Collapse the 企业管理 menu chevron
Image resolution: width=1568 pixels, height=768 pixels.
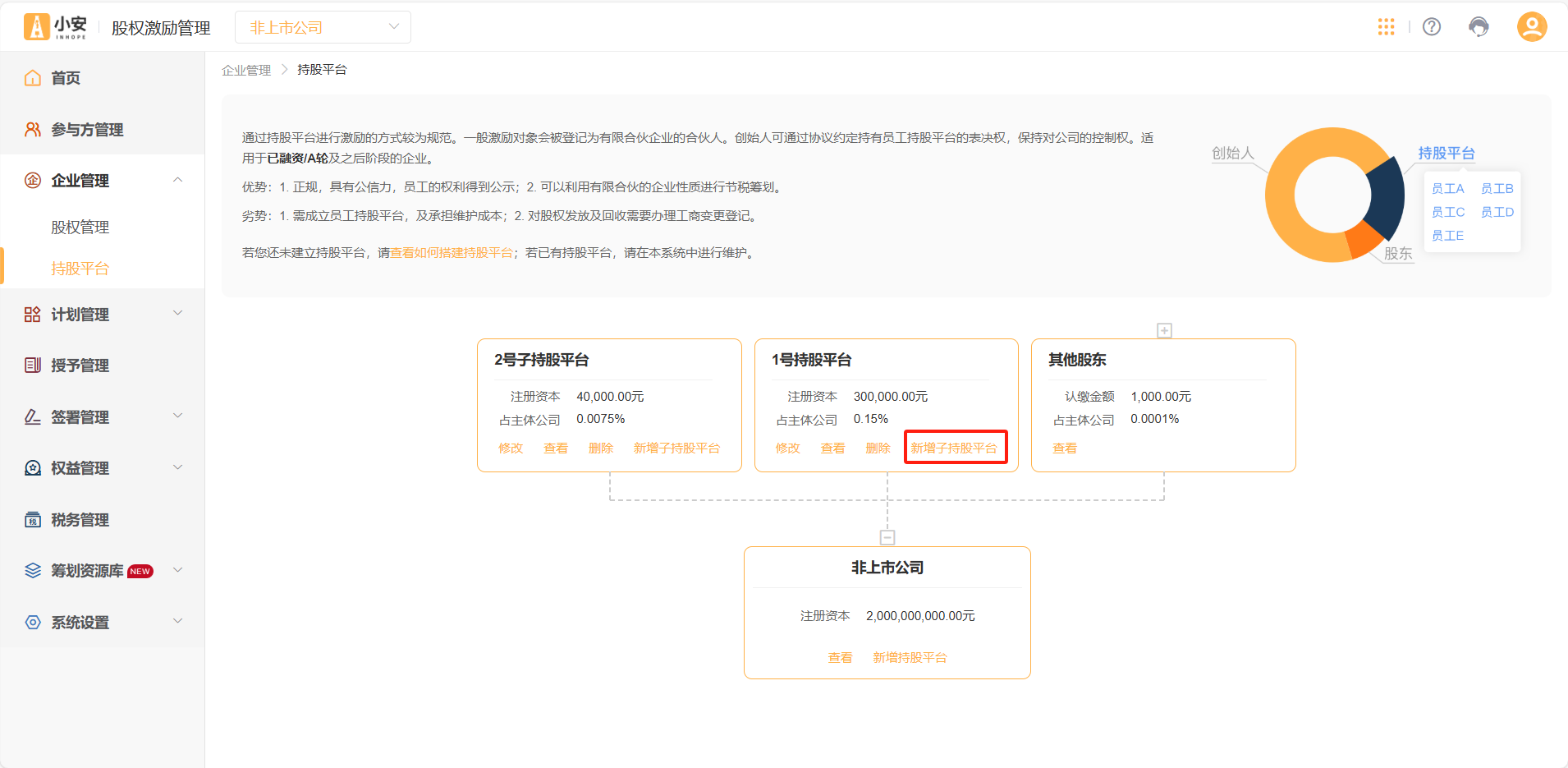[x=178, y=180]
